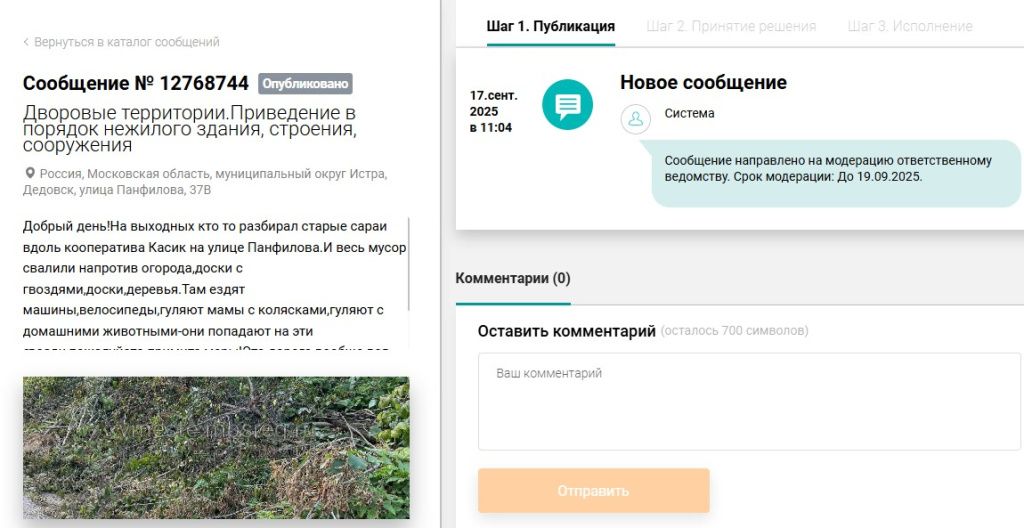Click the Система user avatar icon

635,118
